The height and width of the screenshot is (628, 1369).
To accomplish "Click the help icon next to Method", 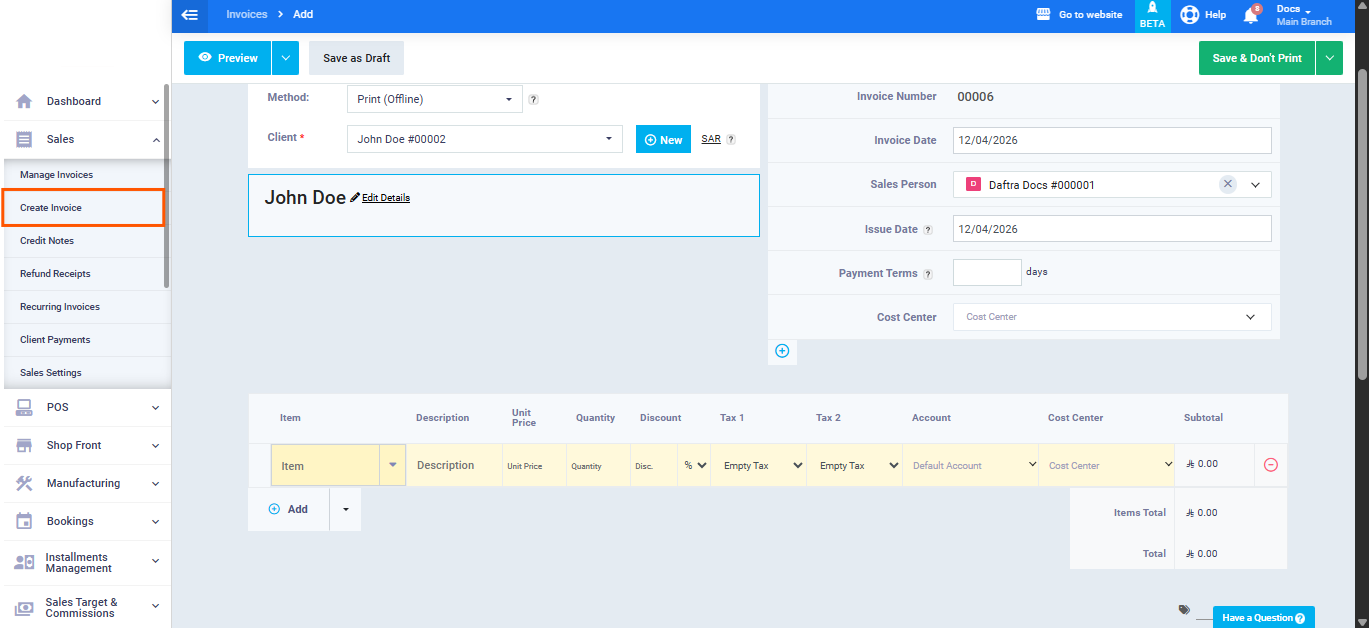I will point(534,99).
